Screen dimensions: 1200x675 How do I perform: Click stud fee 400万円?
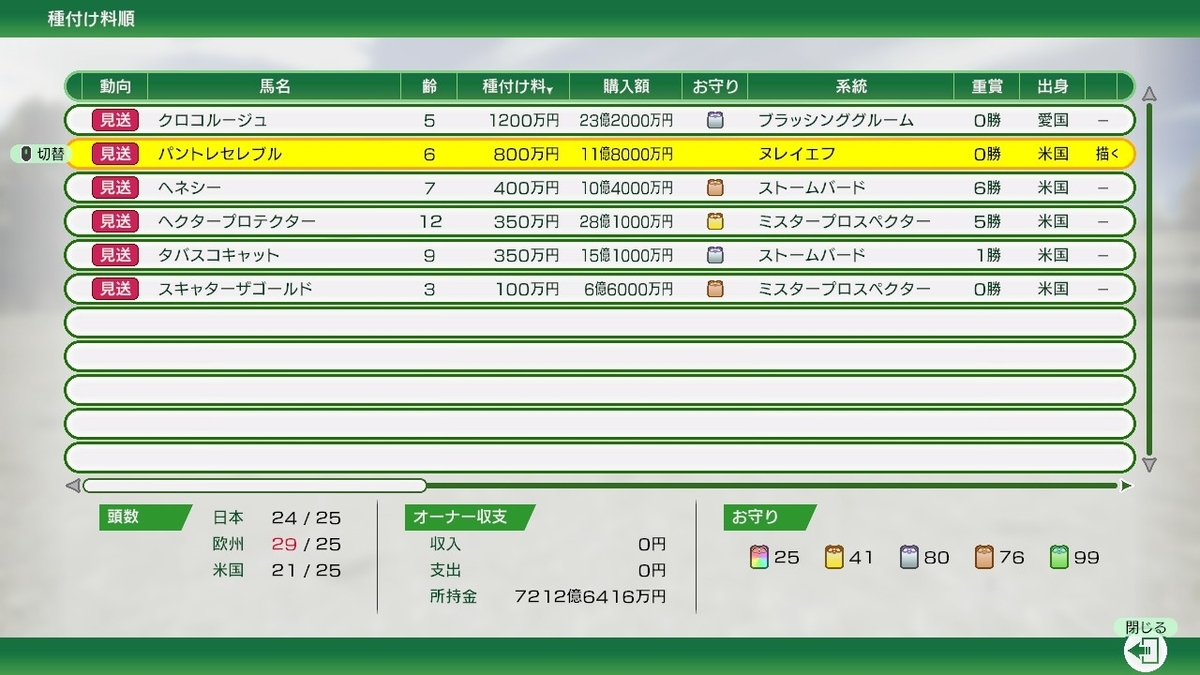(528, 187)
